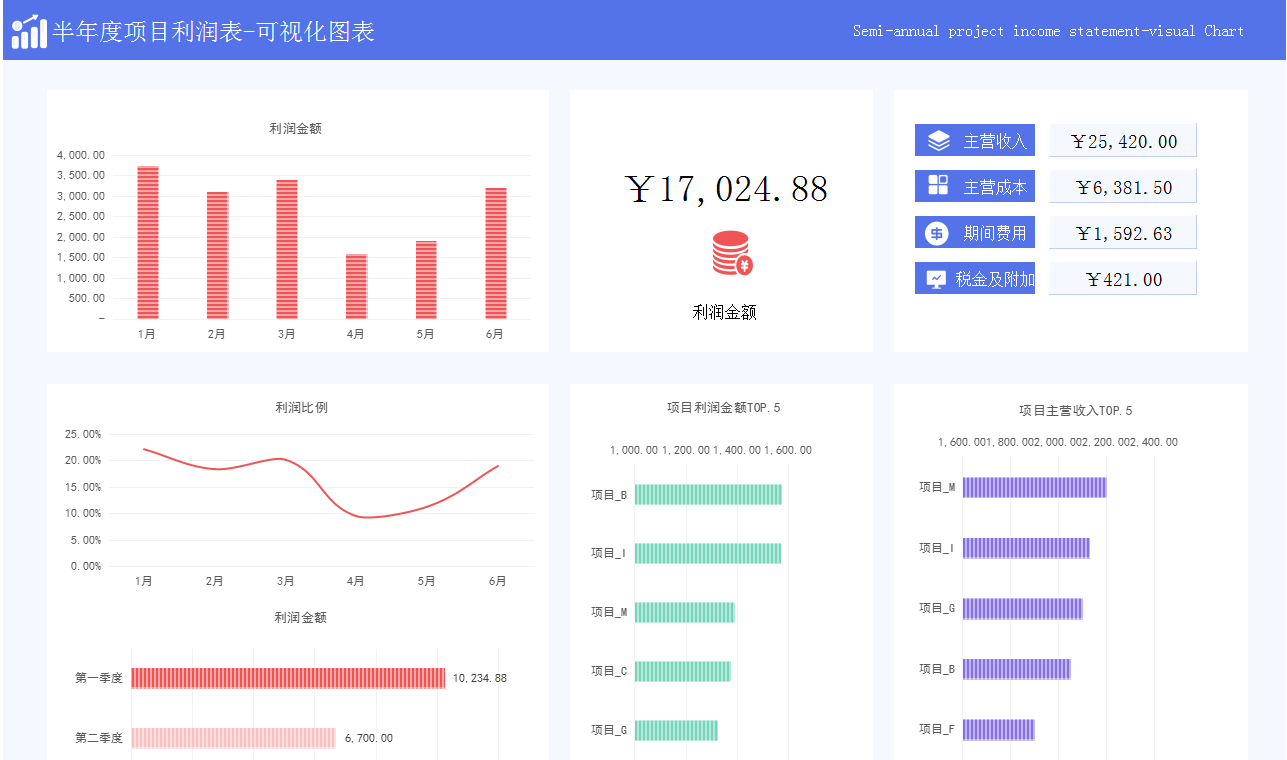The width and height of the screenshot is (1287, 760).
Task: Select the 主营收入 label button
Action: coord(975,141)
